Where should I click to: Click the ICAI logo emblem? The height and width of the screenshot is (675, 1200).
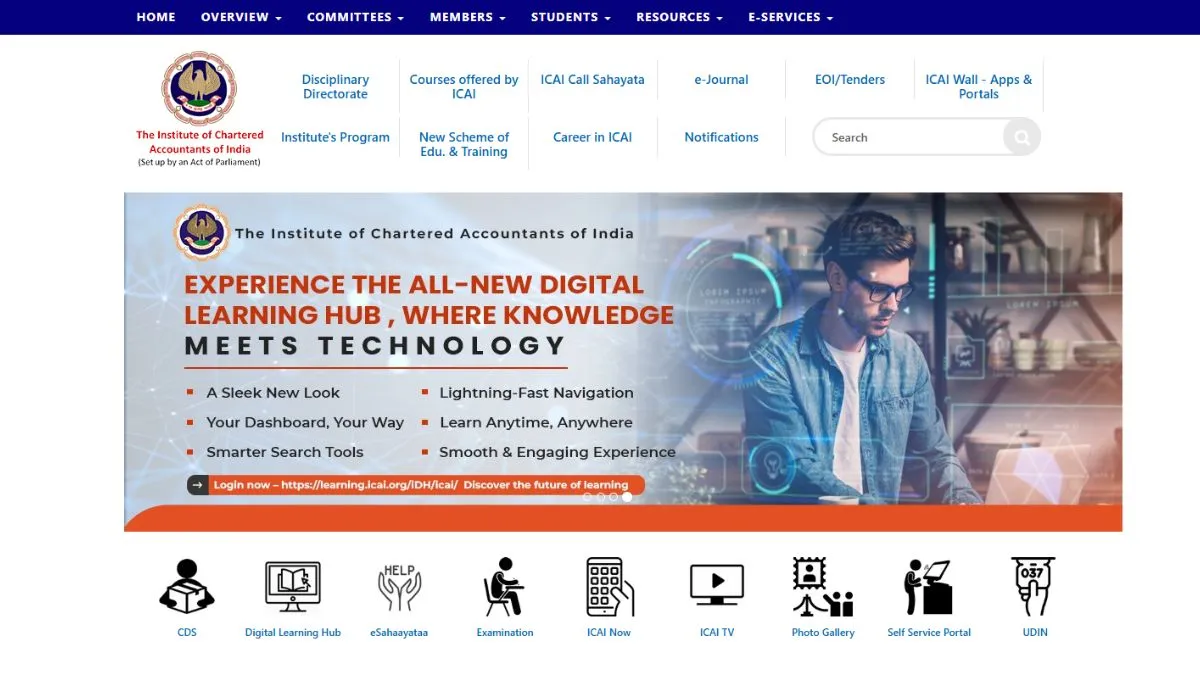pos(198,89)
